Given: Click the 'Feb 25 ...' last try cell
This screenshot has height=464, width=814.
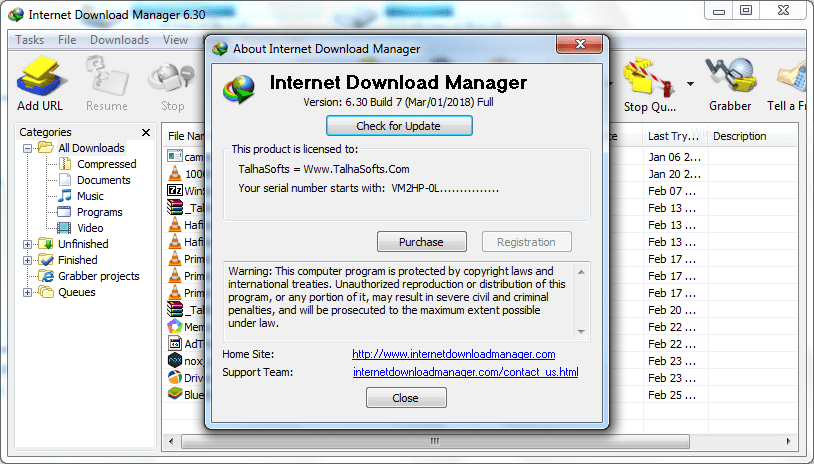Looking at the screenshot, I should [x=672, y=395].
